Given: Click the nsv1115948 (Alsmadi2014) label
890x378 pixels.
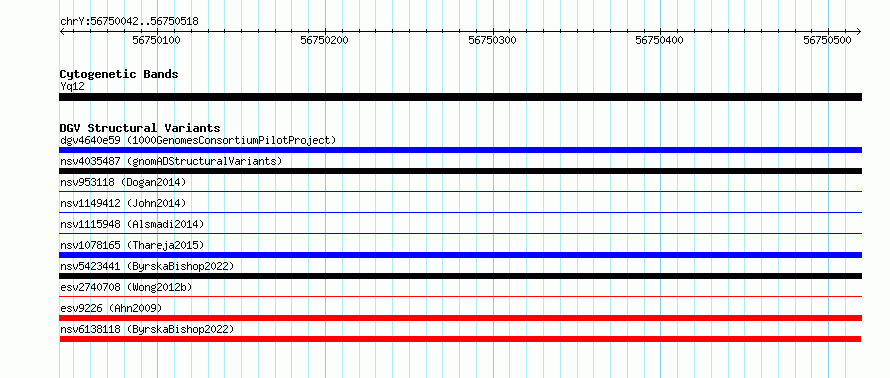Looking at the screenshot, I should tap(132, 224).
